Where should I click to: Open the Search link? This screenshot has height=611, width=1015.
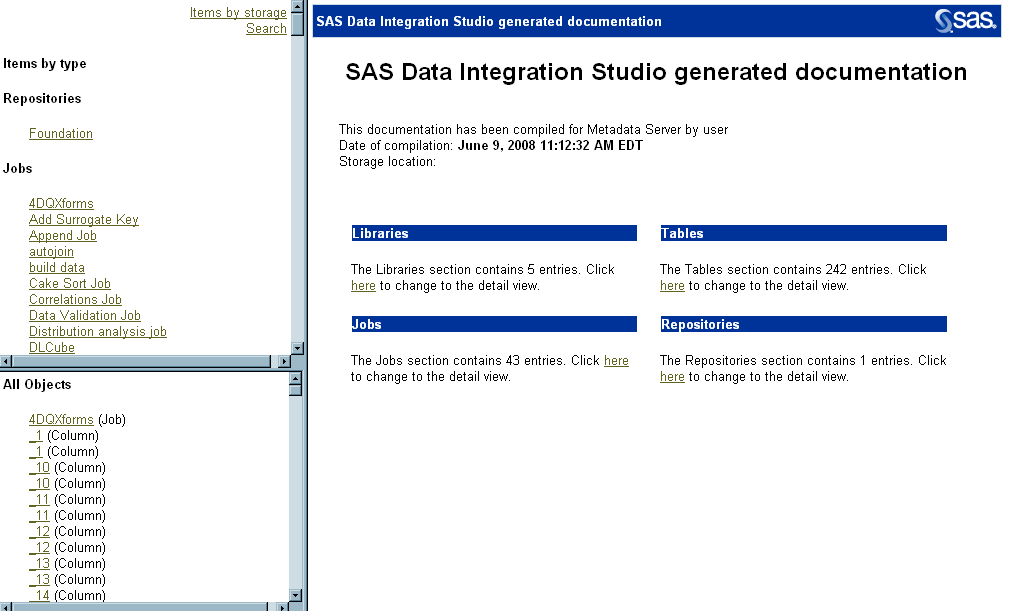[x=266, y=29]
